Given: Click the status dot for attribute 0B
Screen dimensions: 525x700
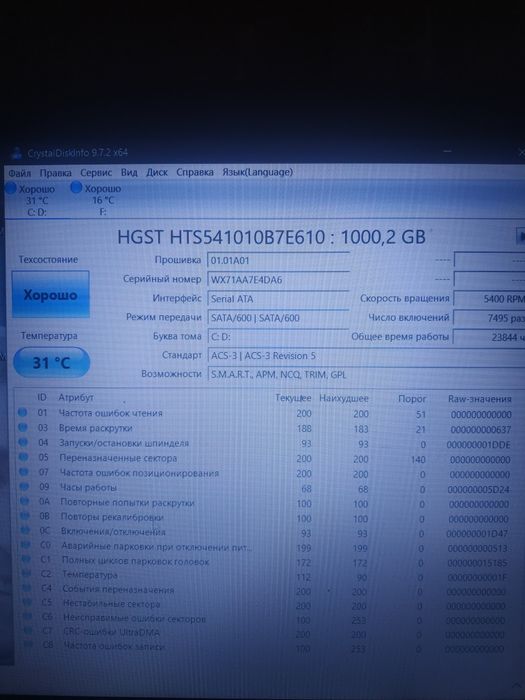Looking at the screenshot, I should 25,516.
